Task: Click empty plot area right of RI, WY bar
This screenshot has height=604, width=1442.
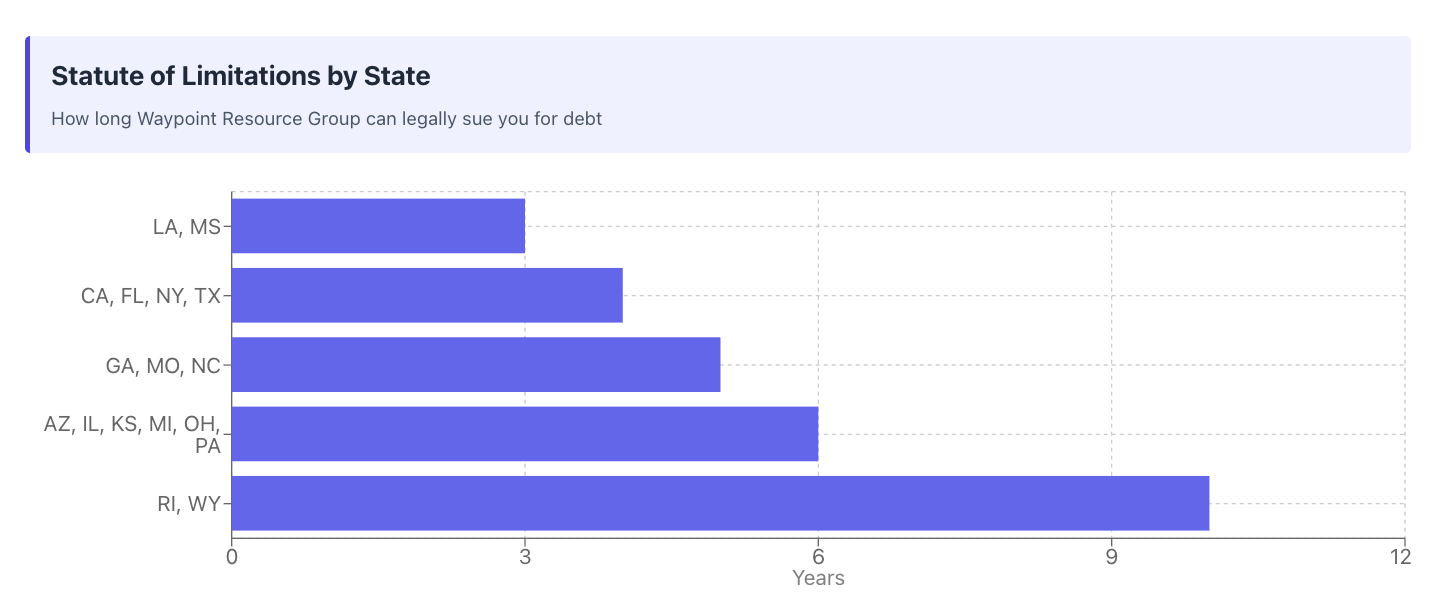Action: click(1307, 503)
